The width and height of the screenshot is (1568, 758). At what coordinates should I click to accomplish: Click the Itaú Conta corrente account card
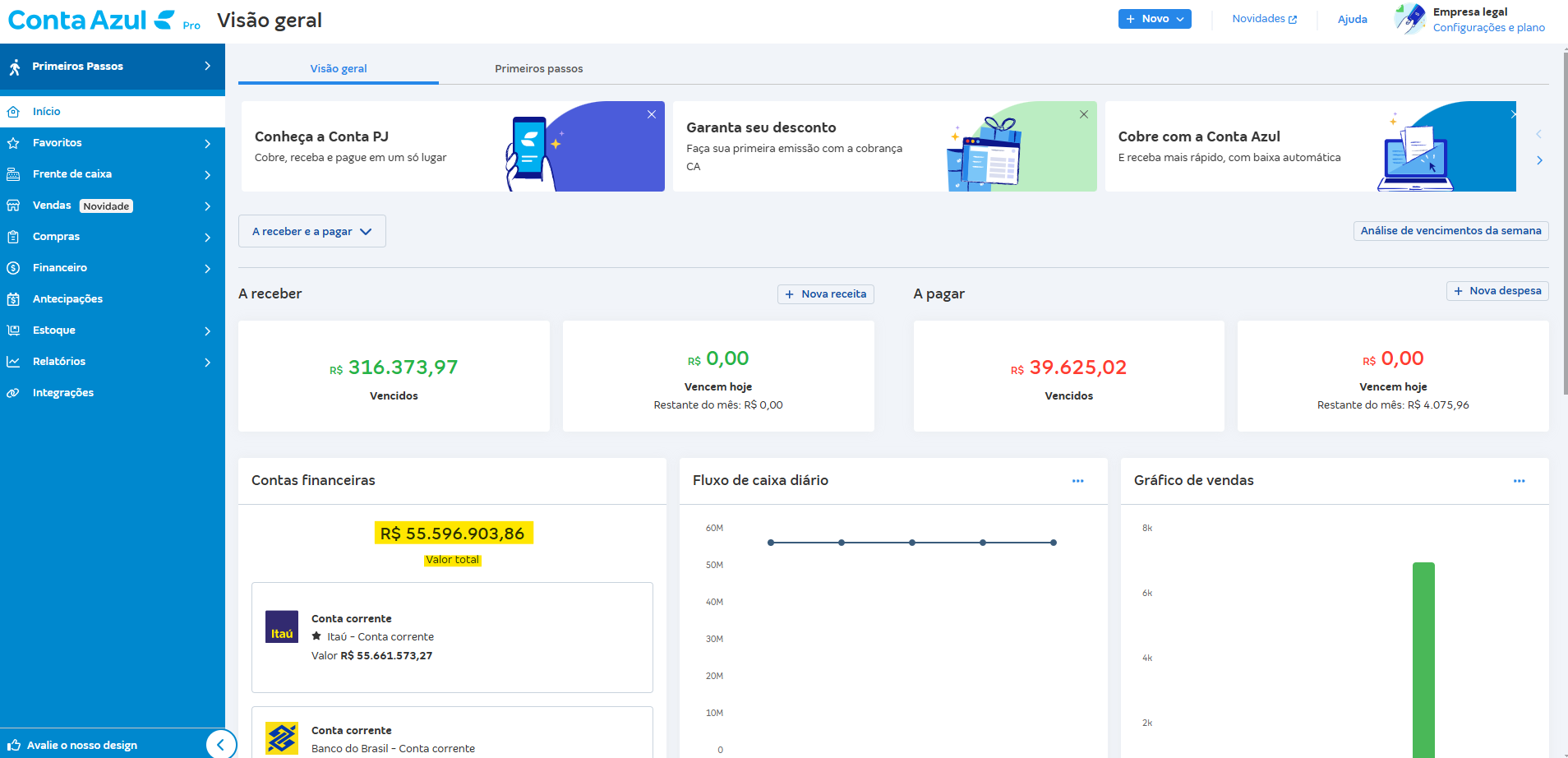[452, 638]
